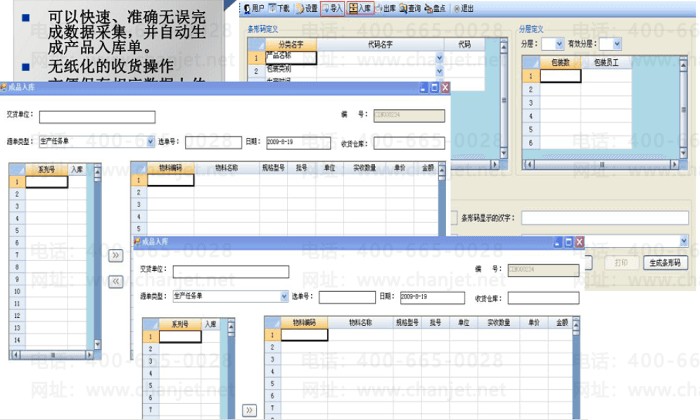Select first 物料编码 cell in lower 成品入库 window

(304, 335)
